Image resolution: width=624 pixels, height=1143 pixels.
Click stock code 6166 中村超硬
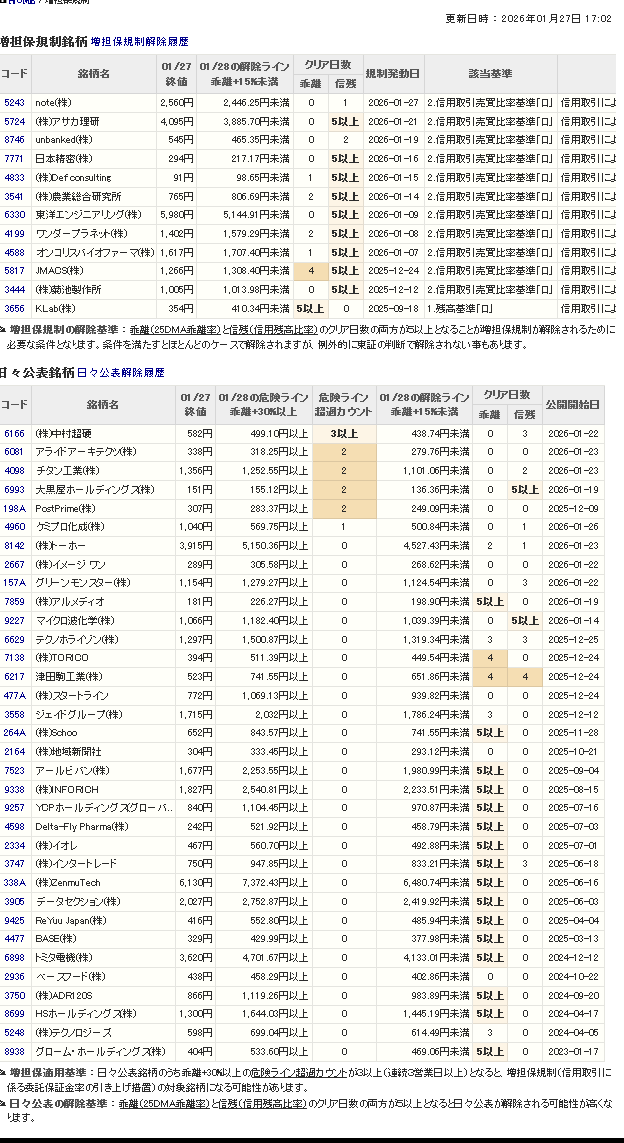[14, 433]
